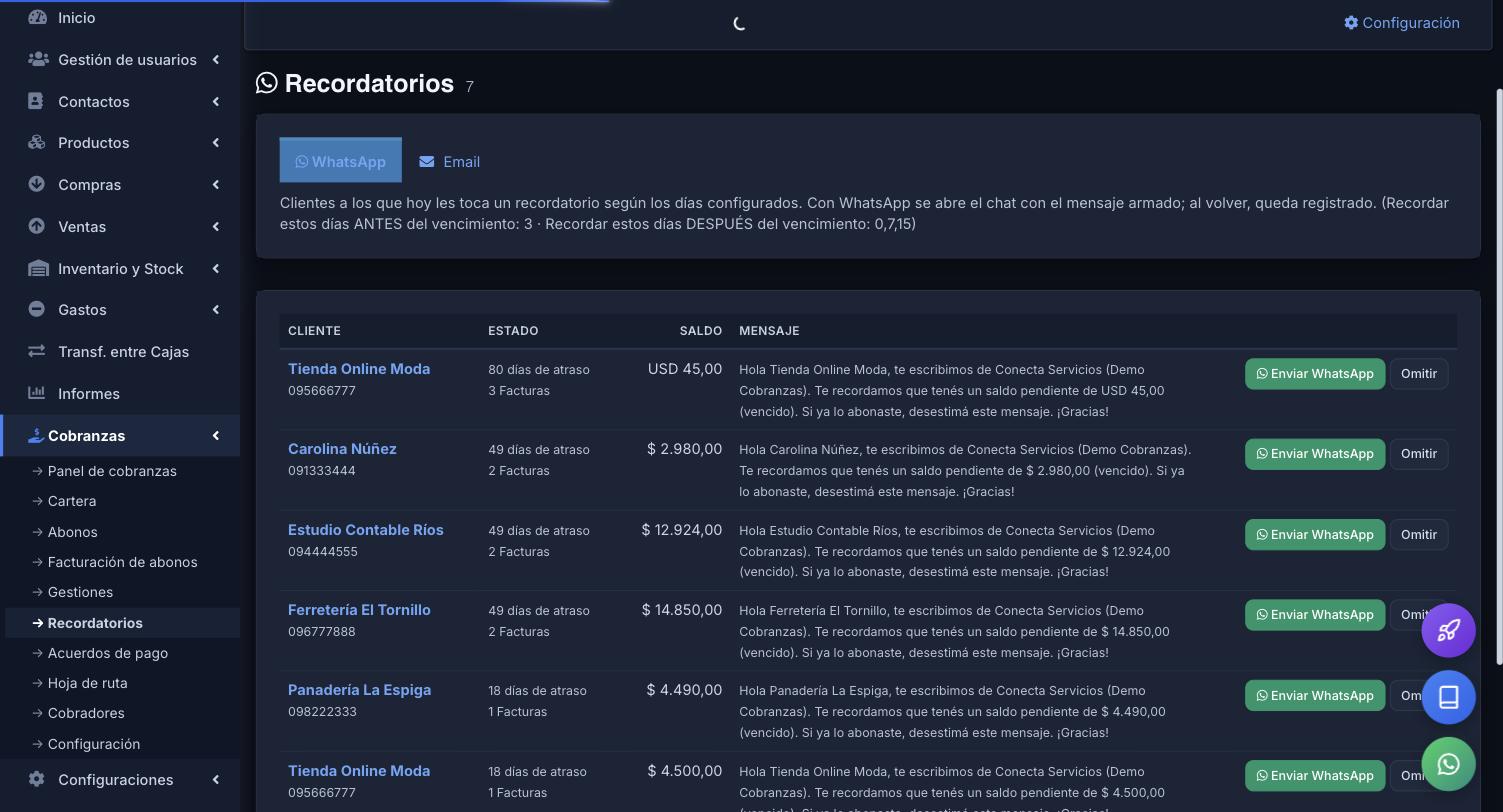Expand the Contactos submenu chevron
Viewport: 1503px width, 812px height.
215,101
